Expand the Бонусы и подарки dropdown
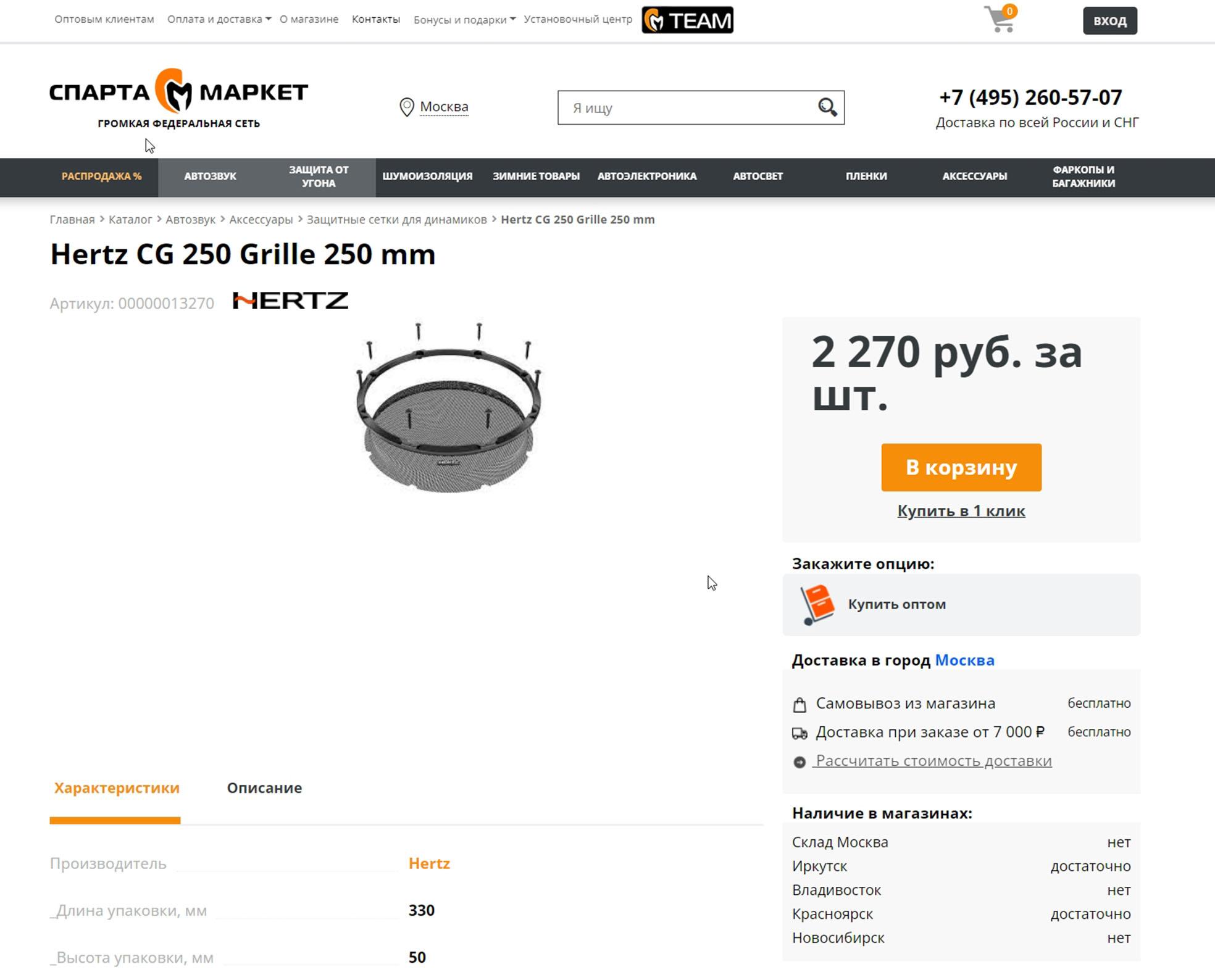The image size is (1215, 980). pyautogui.click(x=464, y=20)
